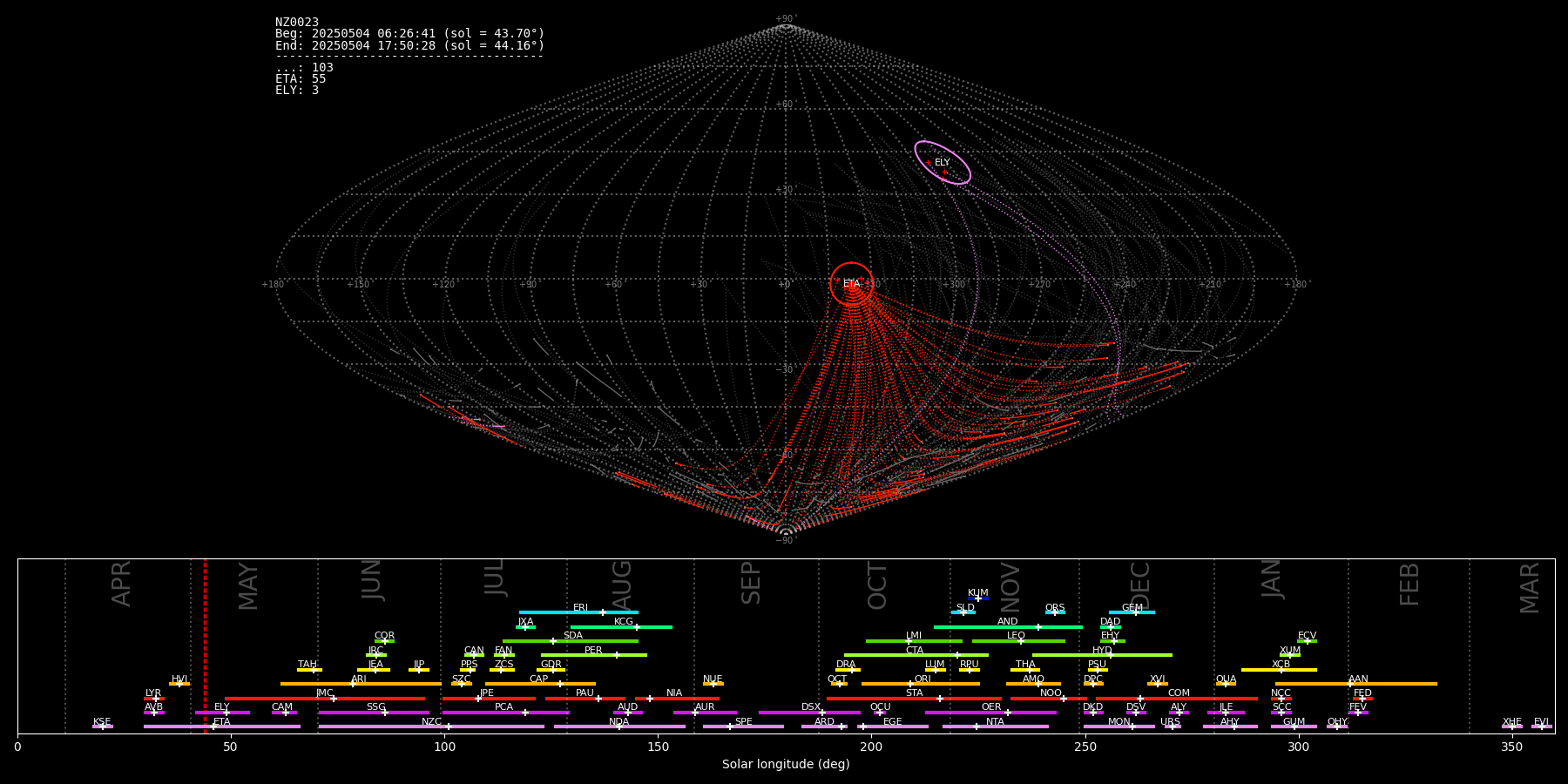Screen dimensions: 1568x784
Task: Select the ORS shower bar in timeline
Action: click(x=1055, y=612)
